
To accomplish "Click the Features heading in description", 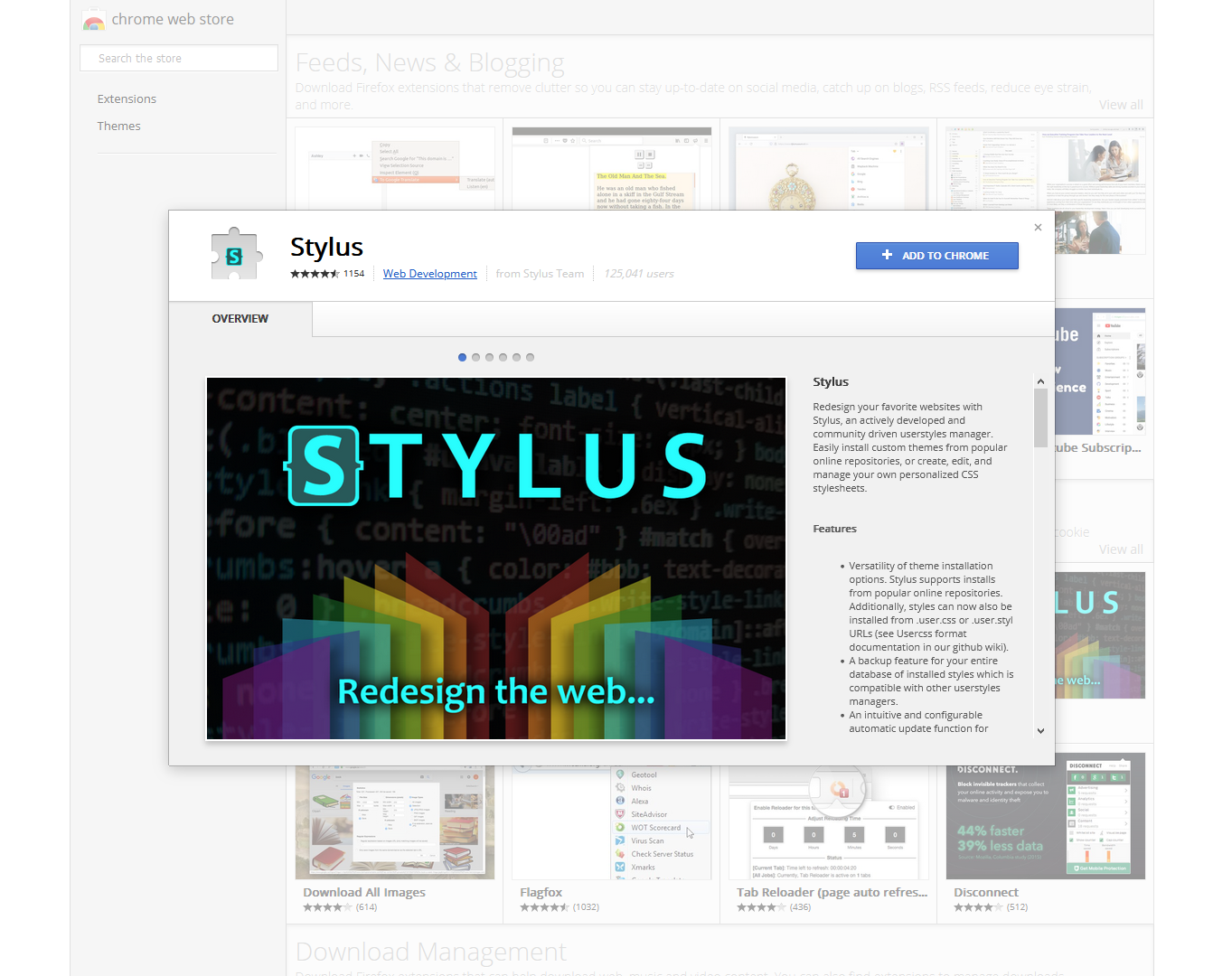I will (834, 529).
